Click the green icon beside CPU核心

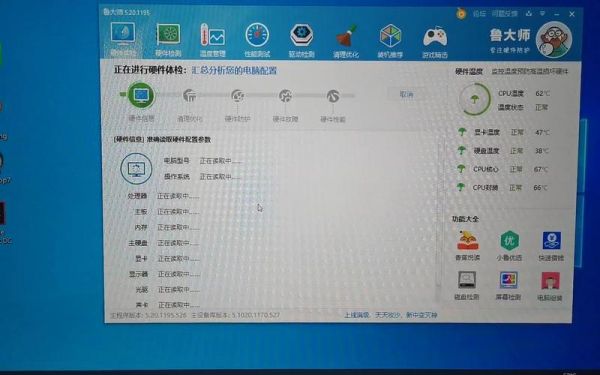click(x=461, y=169)
